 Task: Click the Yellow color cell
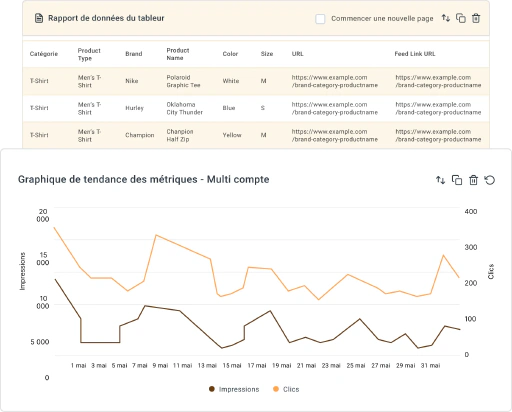pyautogui.click(x=232, y=135)
